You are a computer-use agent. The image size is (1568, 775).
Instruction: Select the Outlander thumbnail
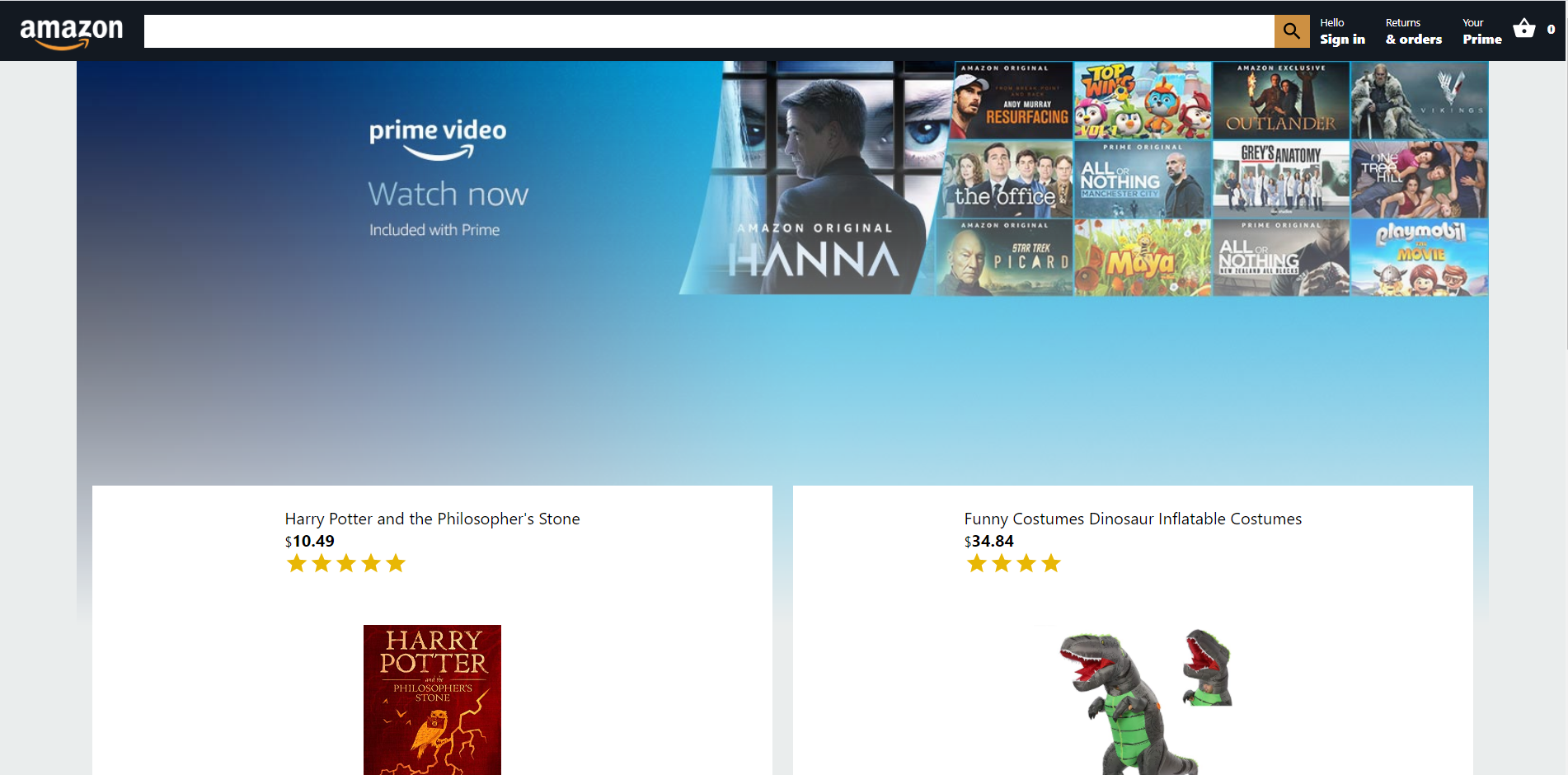click(x=1281, y=101)
